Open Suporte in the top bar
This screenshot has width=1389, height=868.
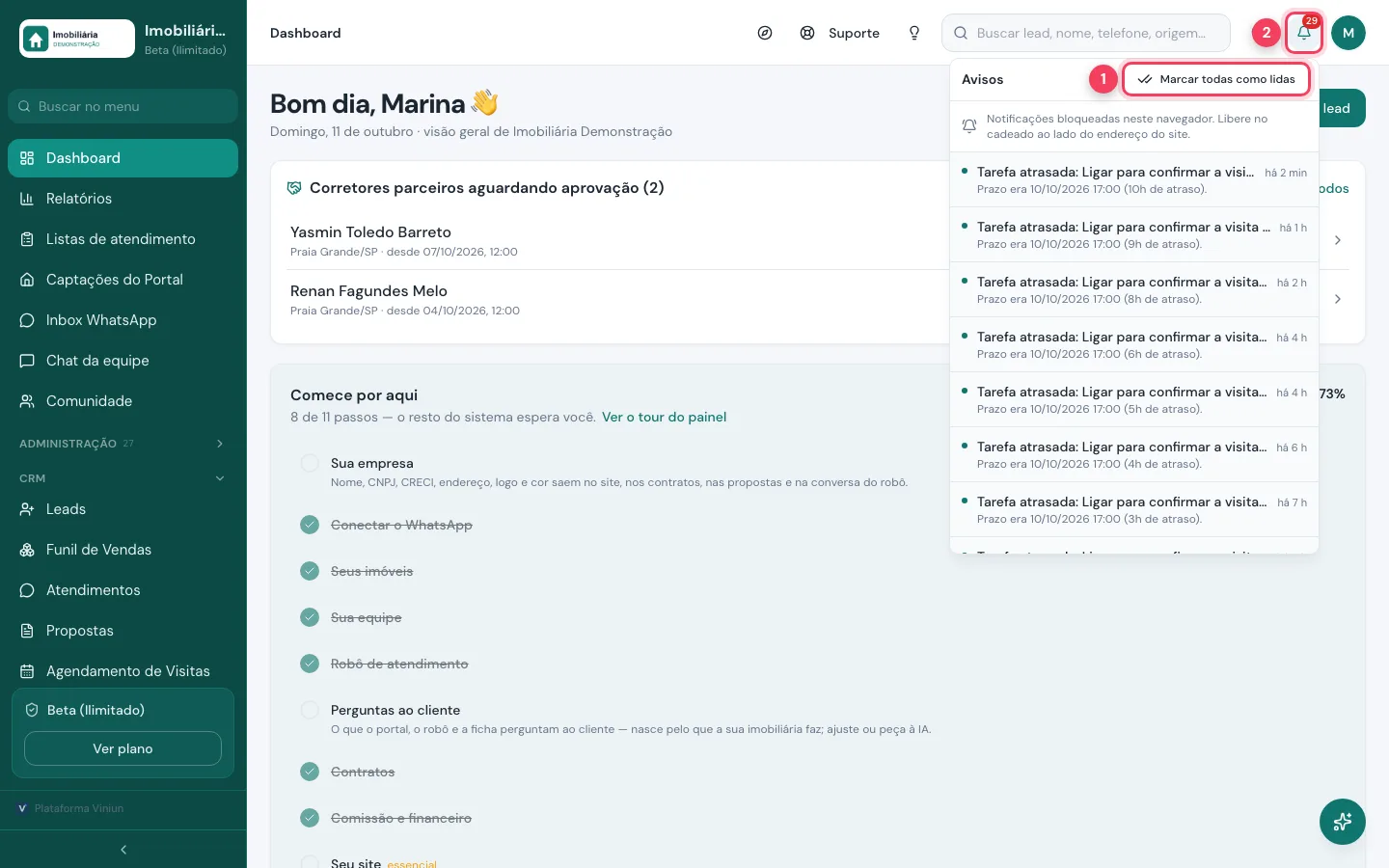pyautogui.click(x=840, y=33)
